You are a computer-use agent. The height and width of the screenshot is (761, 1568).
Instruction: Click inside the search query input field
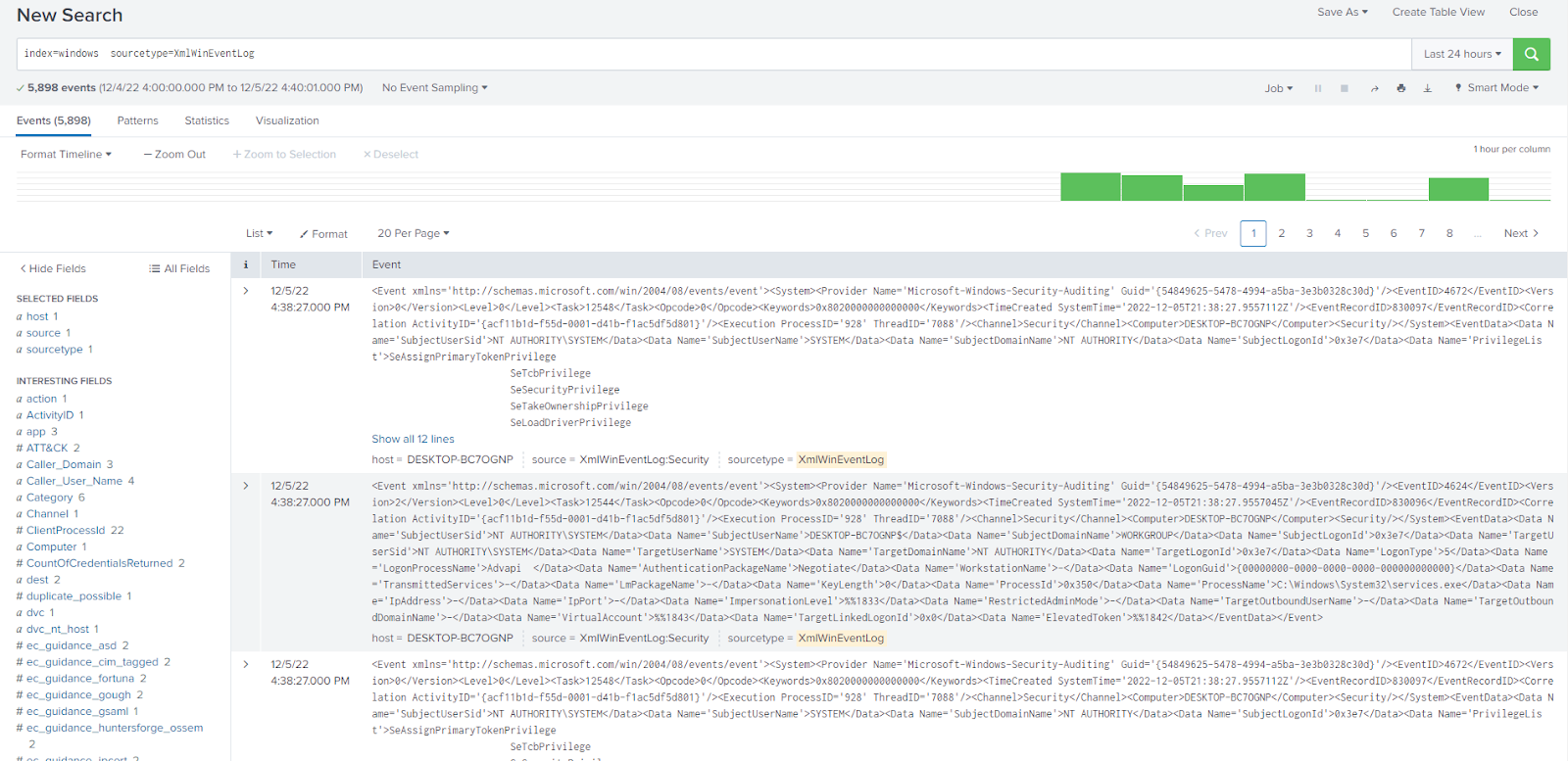click(713, 54)
